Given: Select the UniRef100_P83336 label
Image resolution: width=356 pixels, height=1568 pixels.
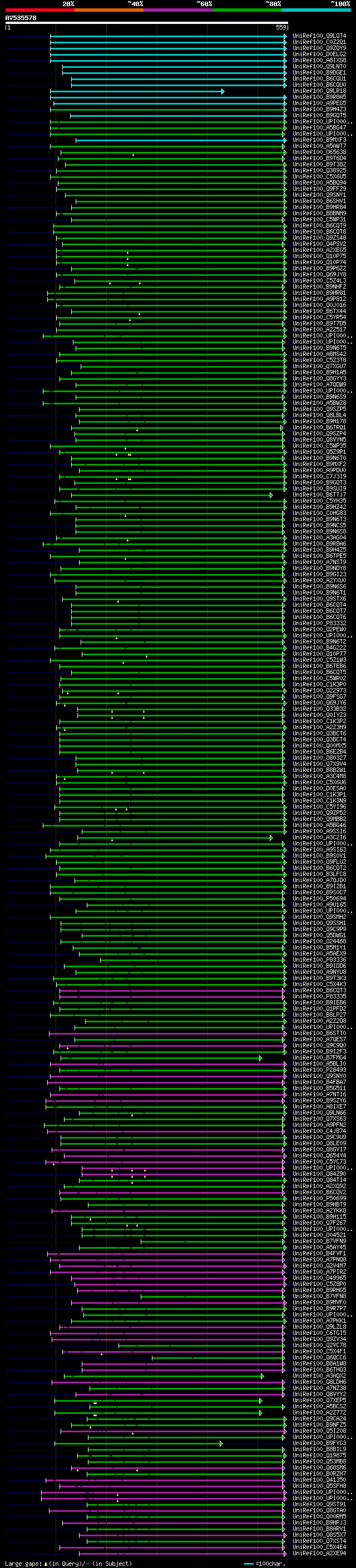Looking at the screenshot, I should pyautogui.click(x=319, y=960).
